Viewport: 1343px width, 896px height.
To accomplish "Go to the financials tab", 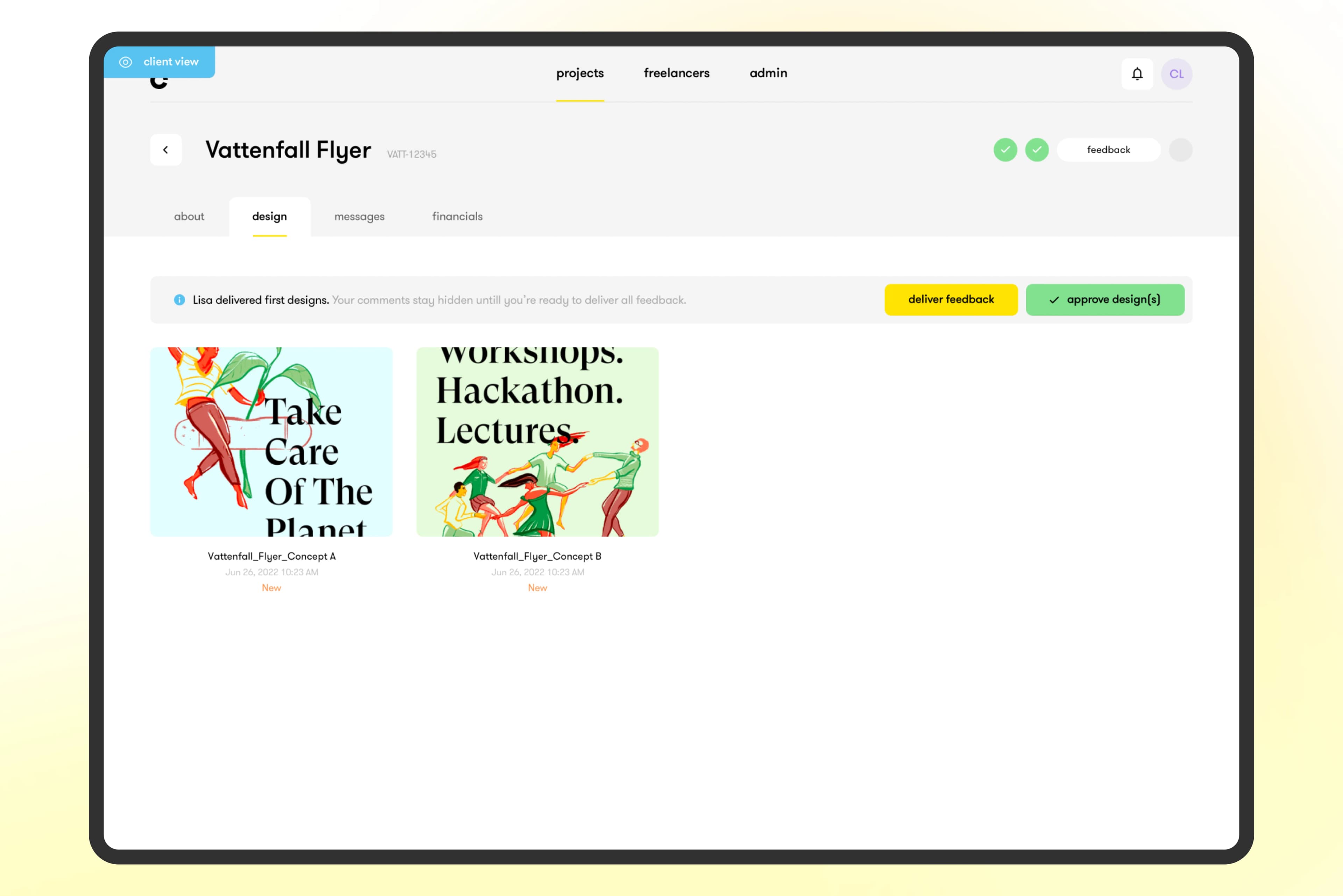I will pos(457,217).
